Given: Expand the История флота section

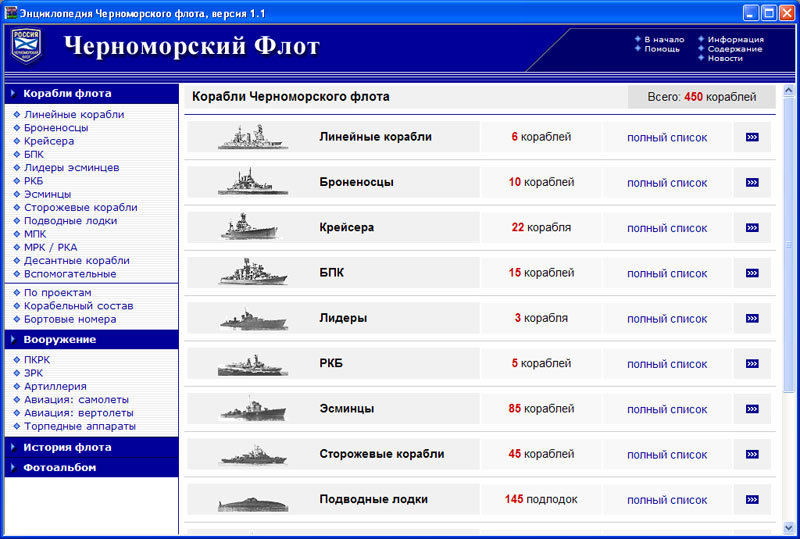Looking at the screenshot, I should tap(67, 447).
